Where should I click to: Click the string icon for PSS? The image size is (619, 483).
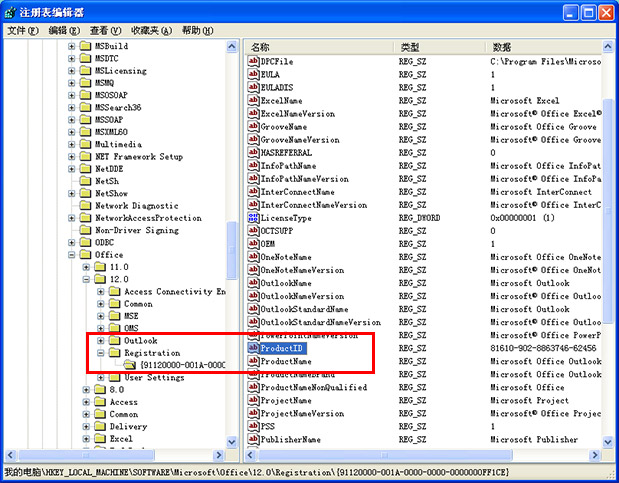(x=253, y=426)
